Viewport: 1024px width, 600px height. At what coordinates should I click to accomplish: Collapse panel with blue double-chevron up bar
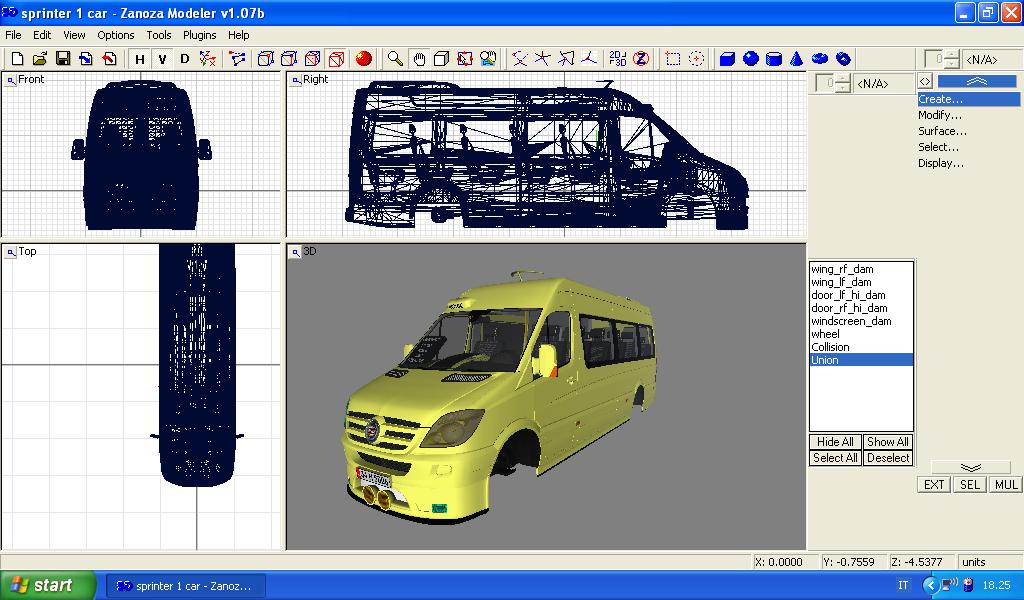[x=977, y=81]
